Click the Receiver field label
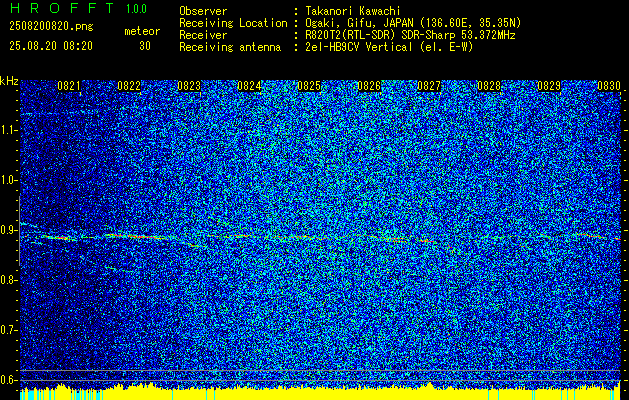The height and width of the screenshot is (400, 629). click(203, 35)
